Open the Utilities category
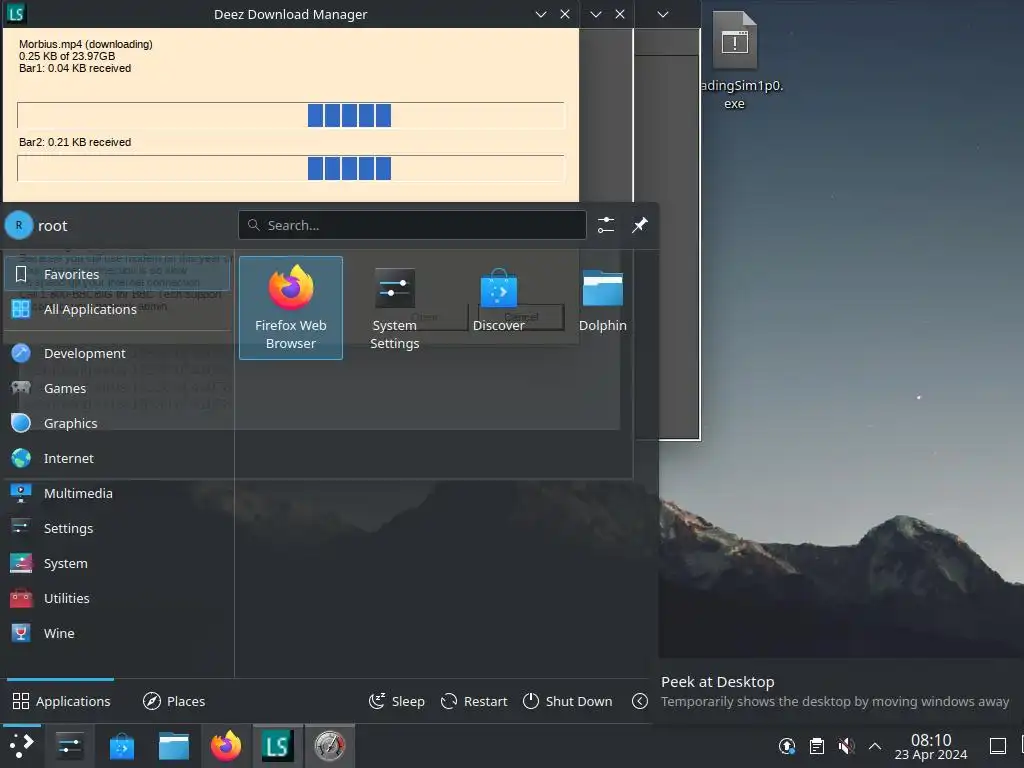This screenshot has height=768, width=1024. [x=117, y=598]
